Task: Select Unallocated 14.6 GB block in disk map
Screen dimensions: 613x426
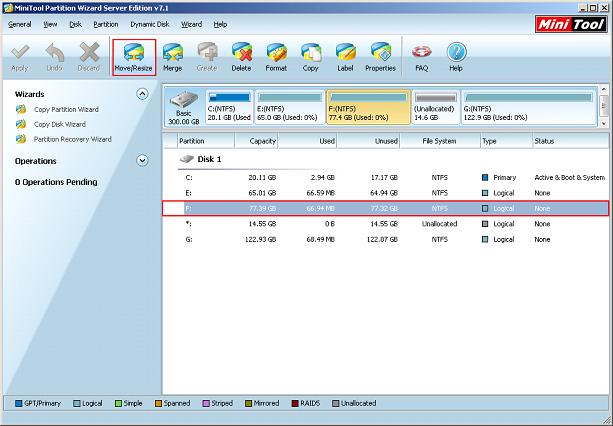Action: tap(436, 107)
